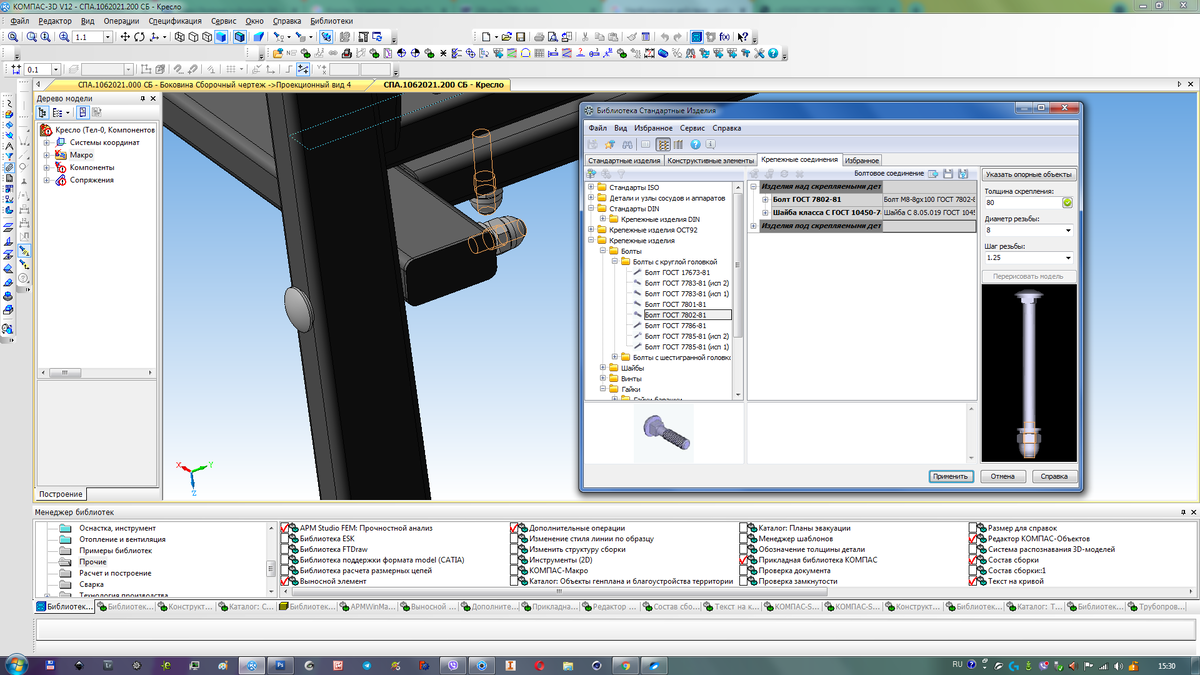This screenshot has height=675, width=1200.
Task: Select the Прочие folder in library manager
Action: [93, 562]
